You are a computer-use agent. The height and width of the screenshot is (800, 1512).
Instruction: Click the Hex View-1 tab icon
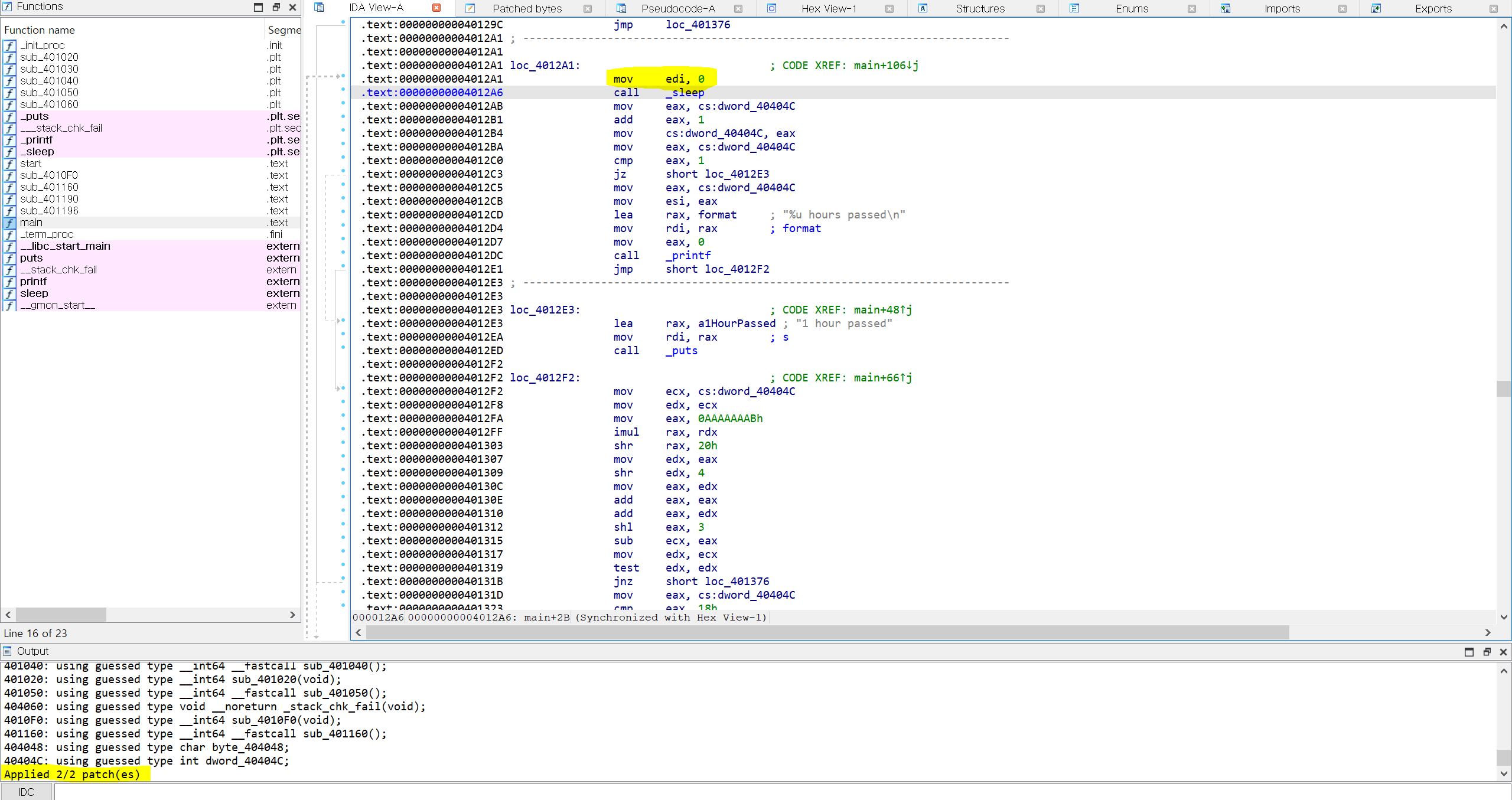pos(772,8)
